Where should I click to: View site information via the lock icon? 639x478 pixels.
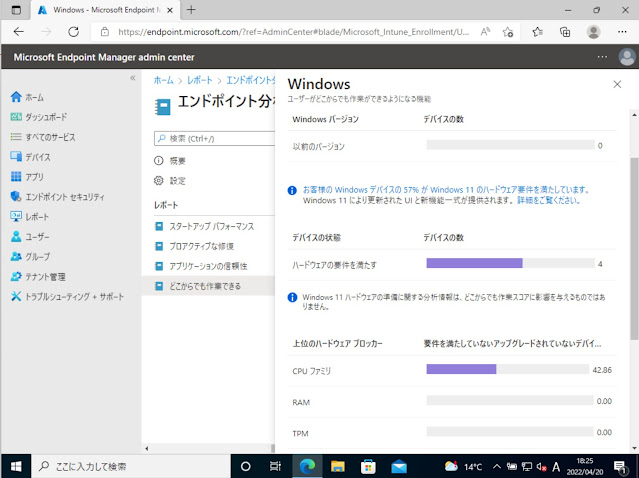coord(105,32)
